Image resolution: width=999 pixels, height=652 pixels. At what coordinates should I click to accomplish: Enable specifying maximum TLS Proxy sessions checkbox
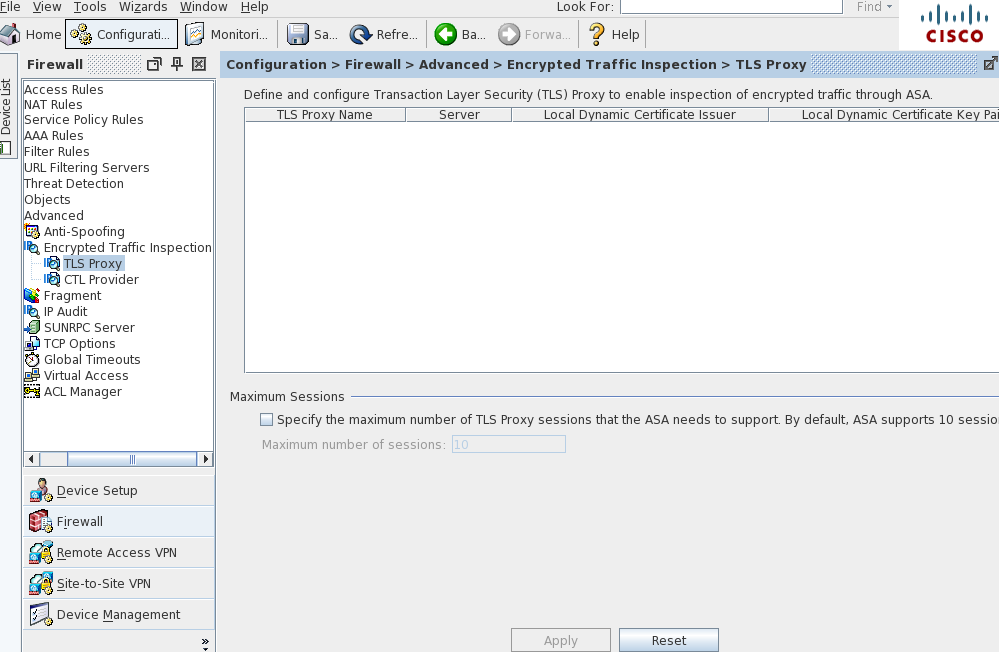tap(266, 419)
